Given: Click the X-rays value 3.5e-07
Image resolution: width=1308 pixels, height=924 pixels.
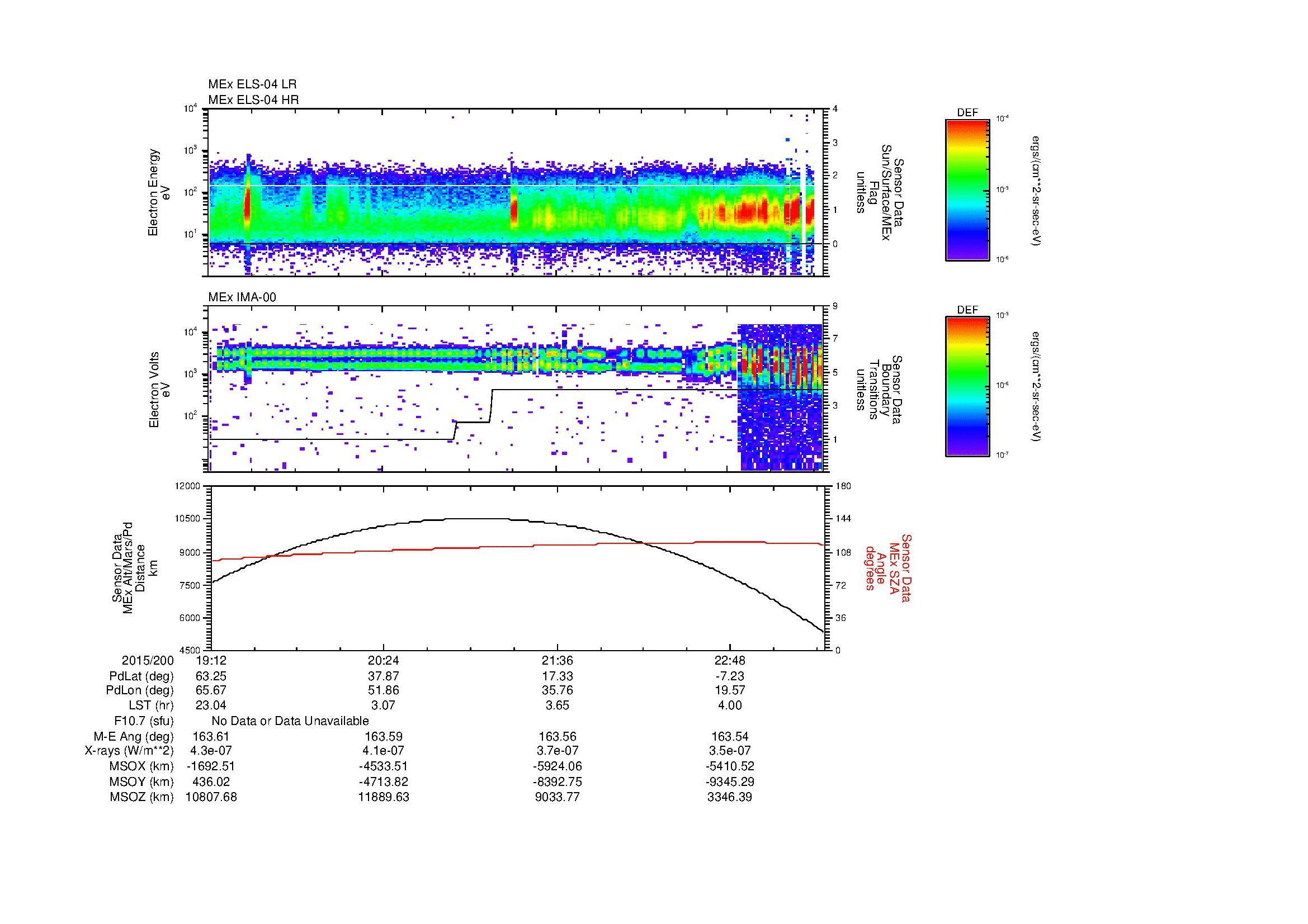Looking at the screenshot, I should [730, 751].
